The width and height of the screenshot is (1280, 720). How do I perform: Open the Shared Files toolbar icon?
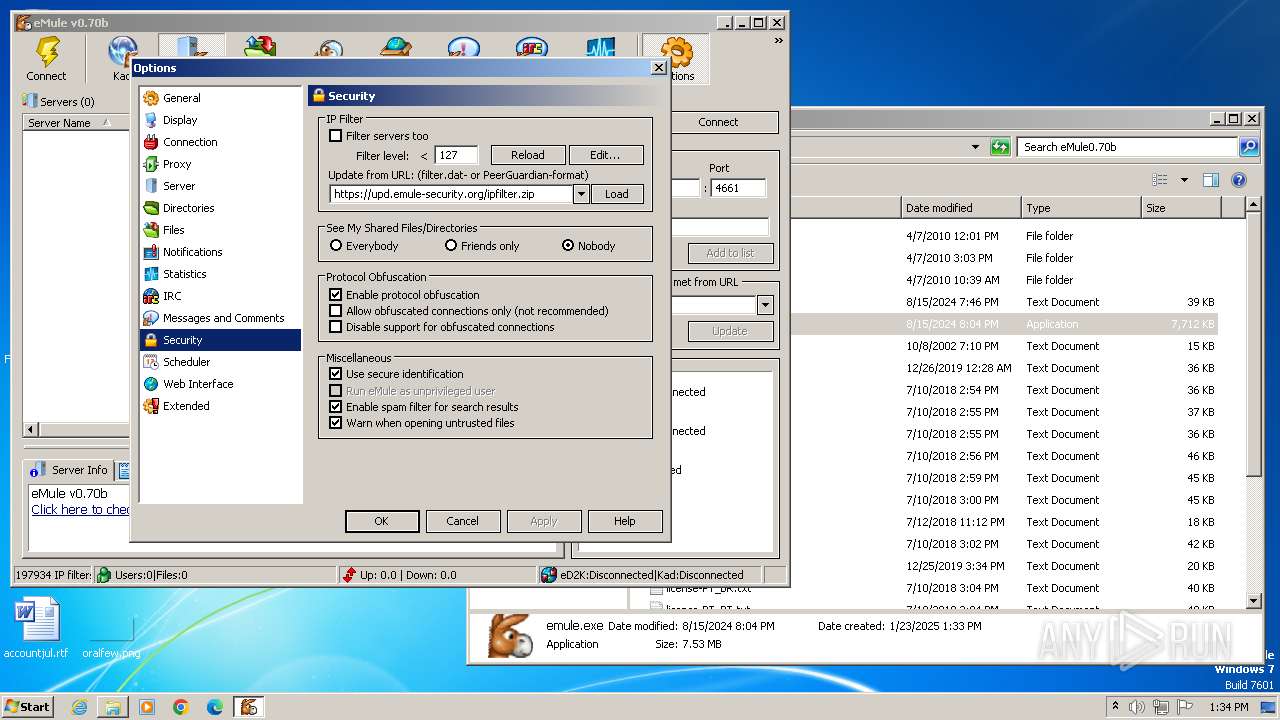(396, 47)
